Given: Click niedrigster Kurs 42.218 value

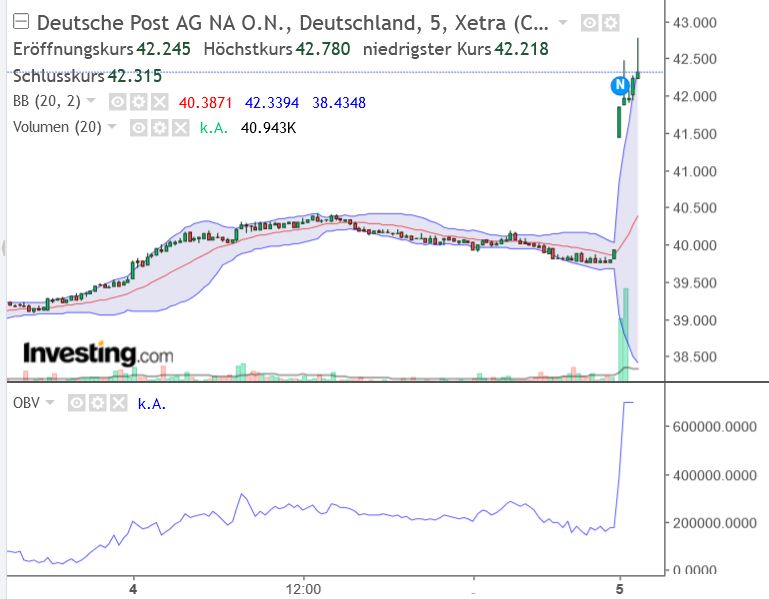Looking at the screenshot, I should click(521, 49).
